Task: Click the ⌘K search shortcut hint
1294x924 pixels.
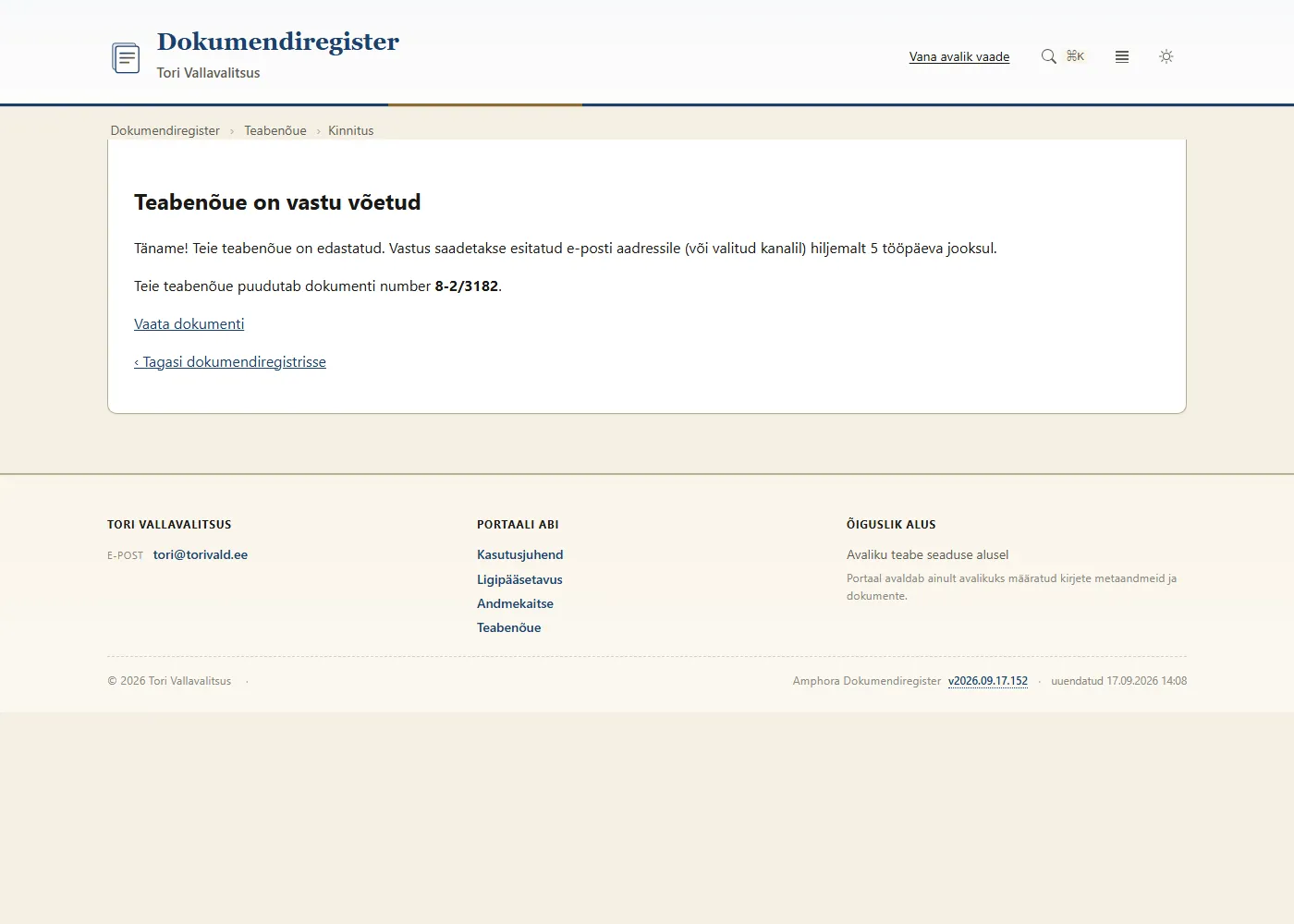Action: click(x=1076, y=56)
